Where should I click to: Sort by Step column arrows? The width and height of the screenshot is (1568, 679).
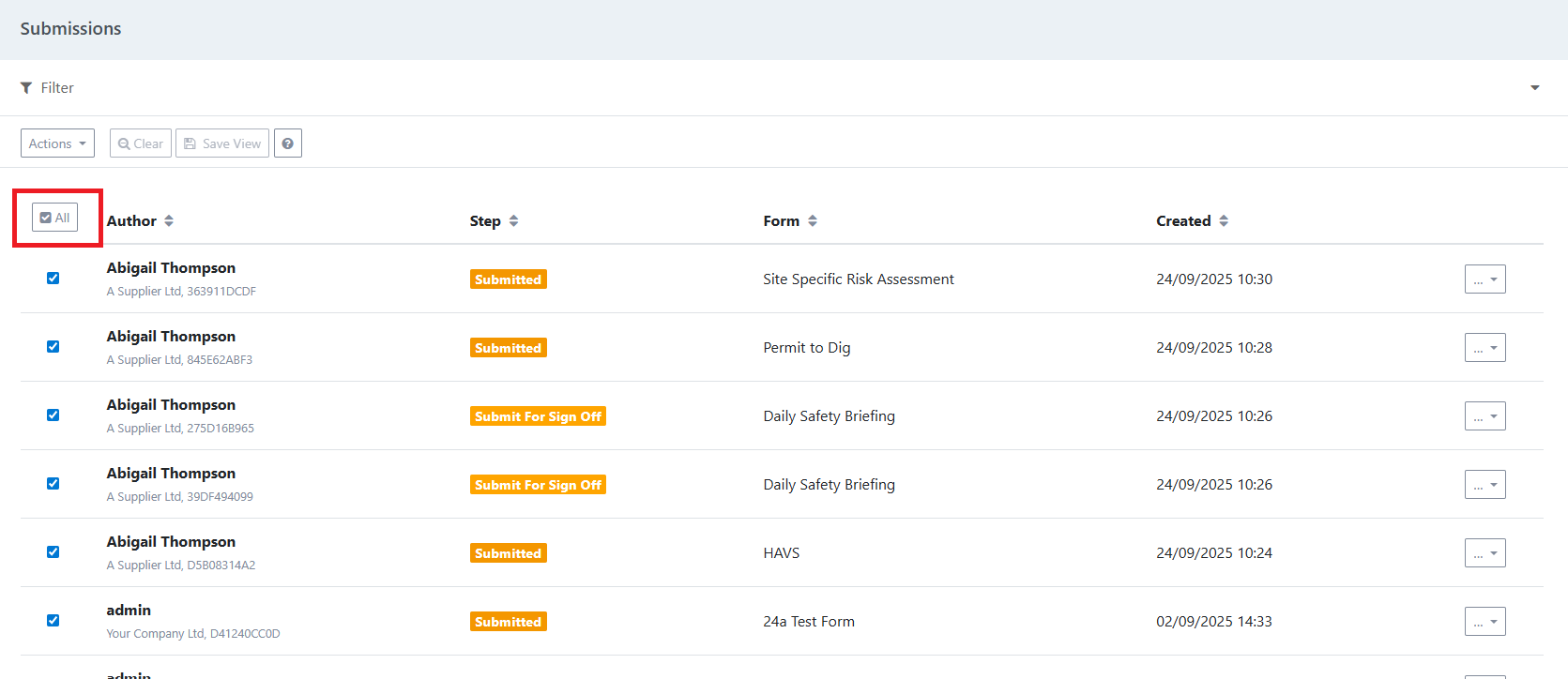tap(513, 221)
